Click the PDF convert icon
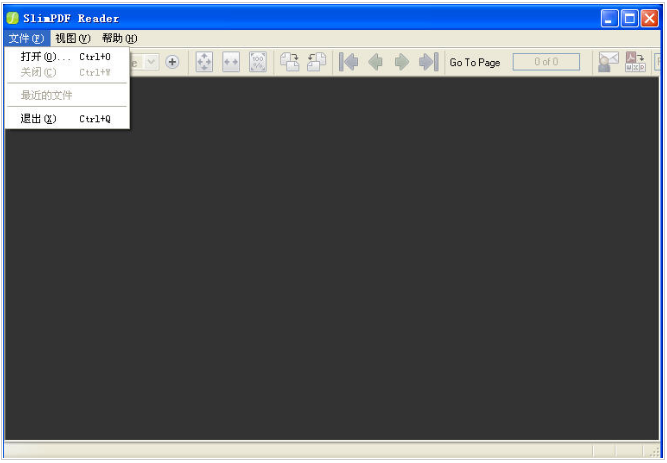The width and height of the screenshot is (667, 463). click(x=635, y=62)
